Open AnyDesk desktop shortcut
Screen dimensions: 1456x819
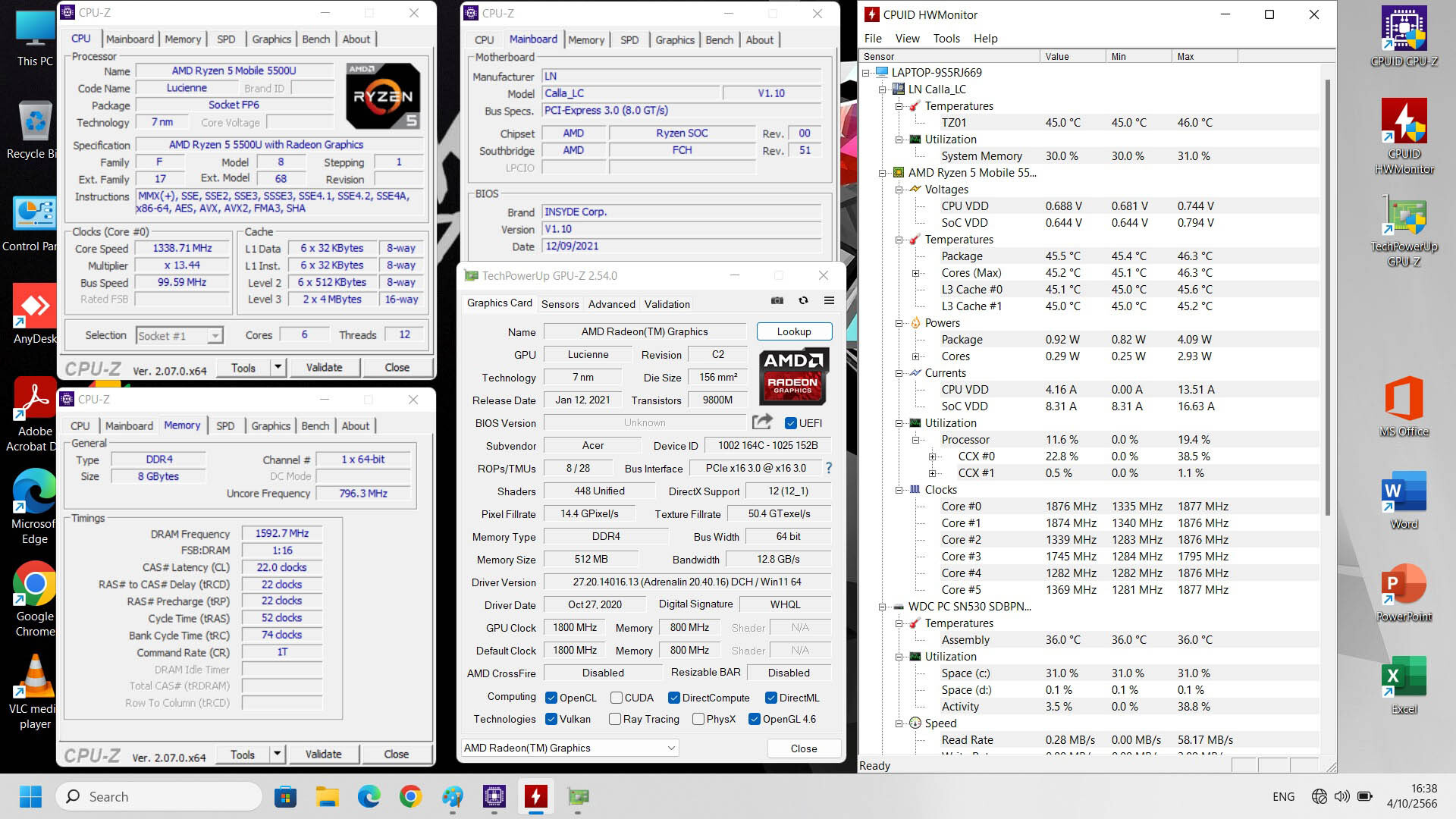(35, 315)
